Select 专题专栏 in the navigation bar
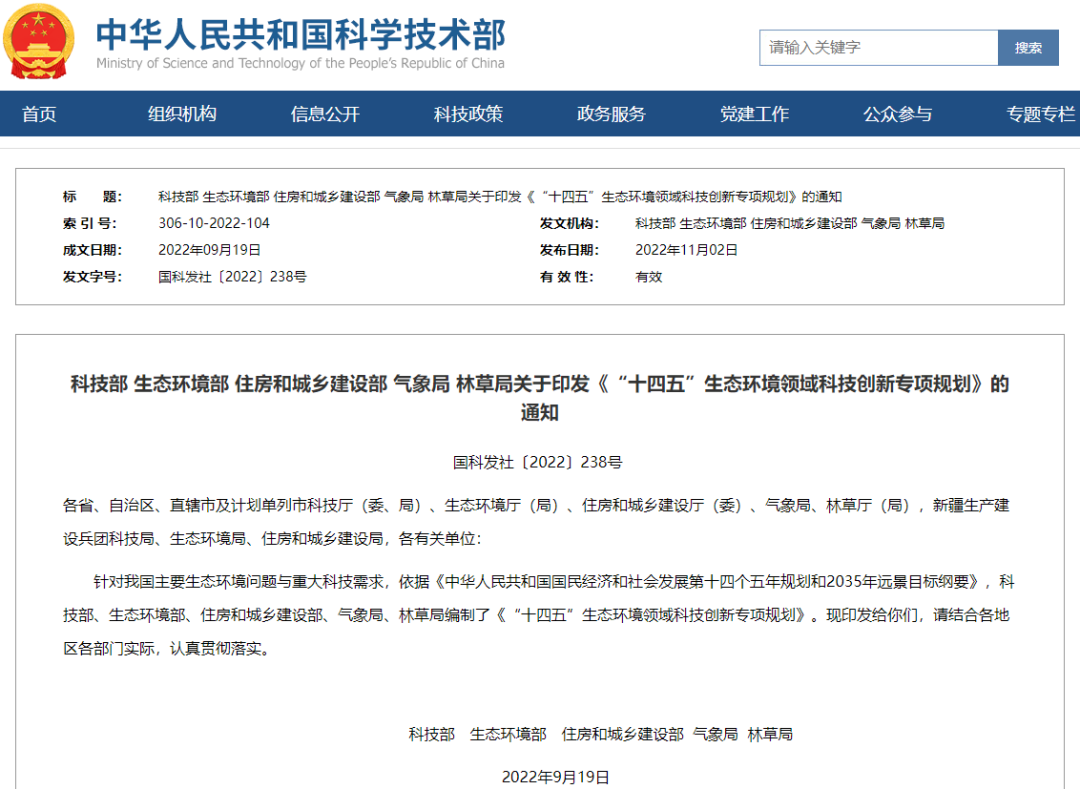This screenshot has width=1080, height=789. click(1040, 114)
